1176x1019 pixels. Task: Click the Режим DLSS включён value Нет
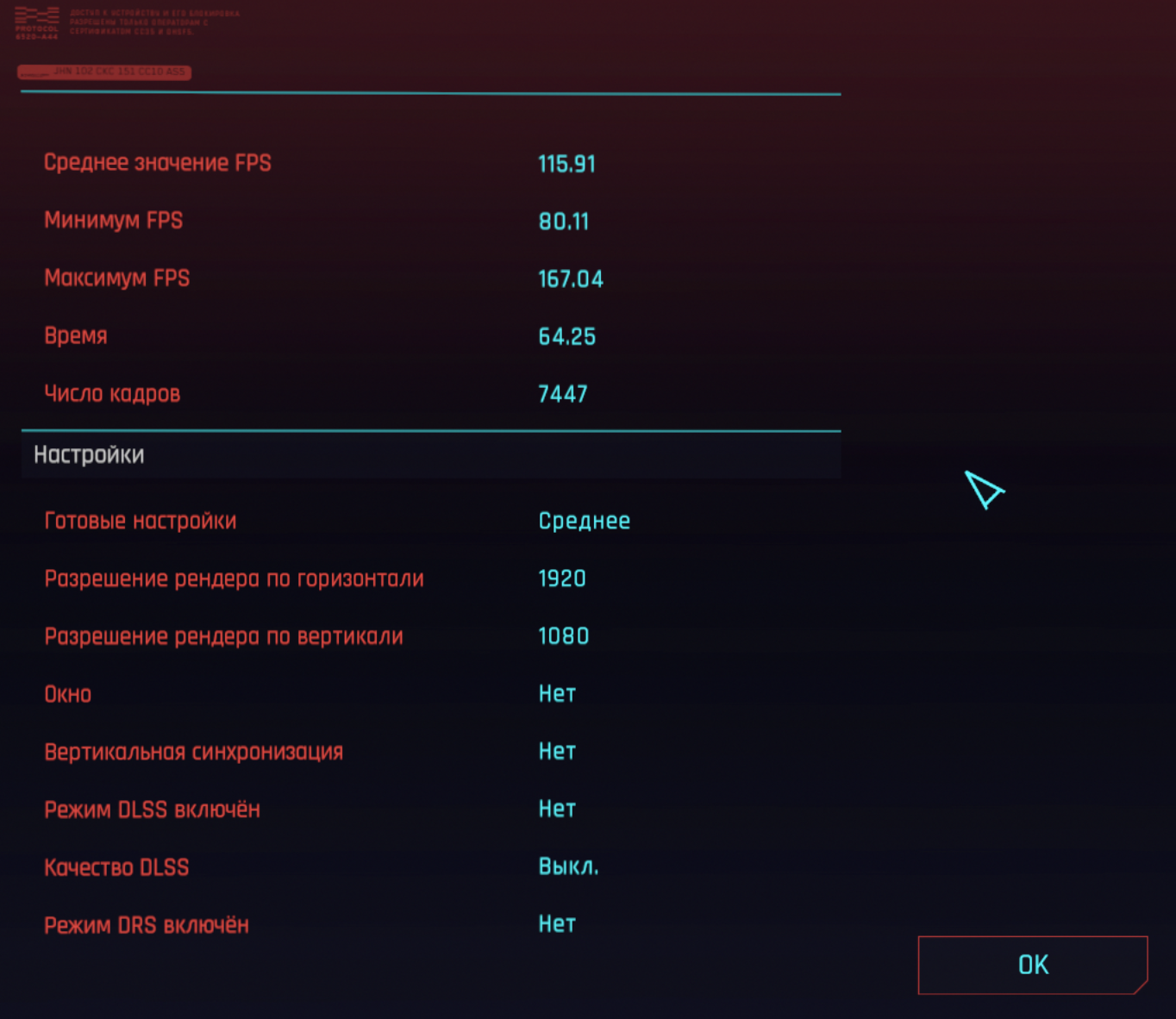(x=557, y=810)
